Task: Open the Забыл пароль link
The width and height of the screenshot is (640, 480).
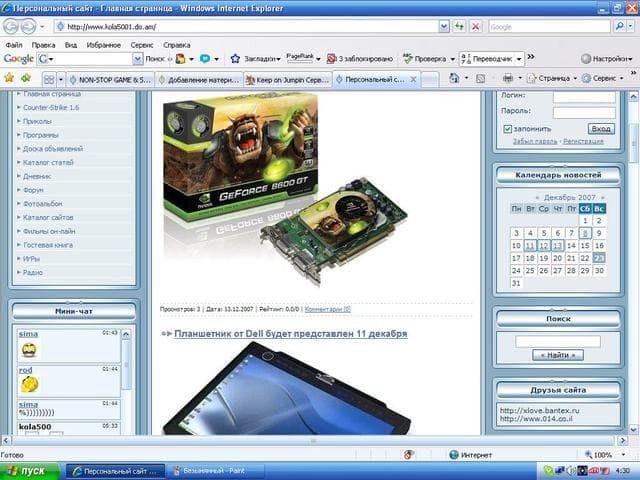Action: pyautogui.click(x=535, y=141)
